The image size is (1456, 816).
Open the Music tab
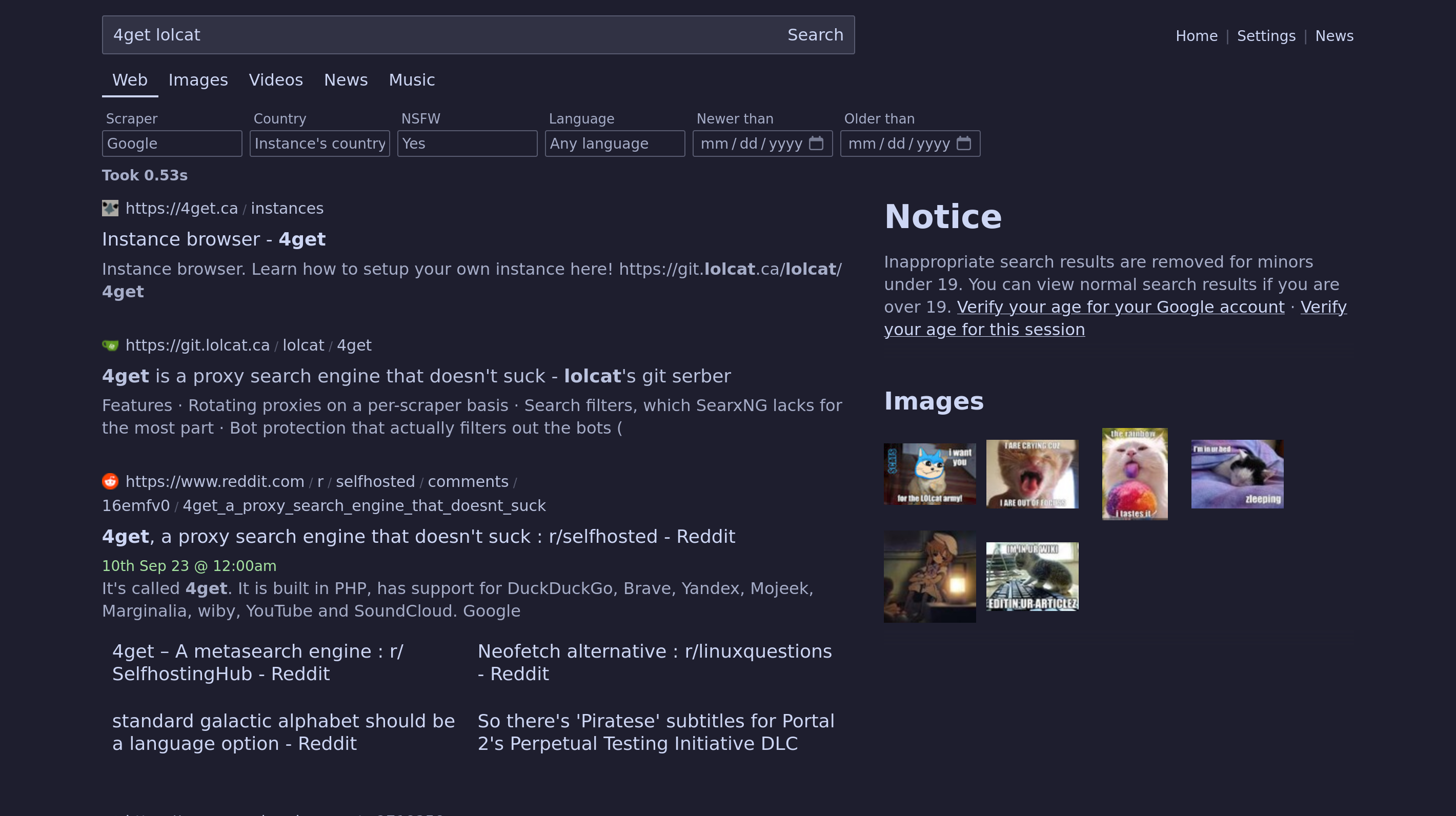point(412,80)
